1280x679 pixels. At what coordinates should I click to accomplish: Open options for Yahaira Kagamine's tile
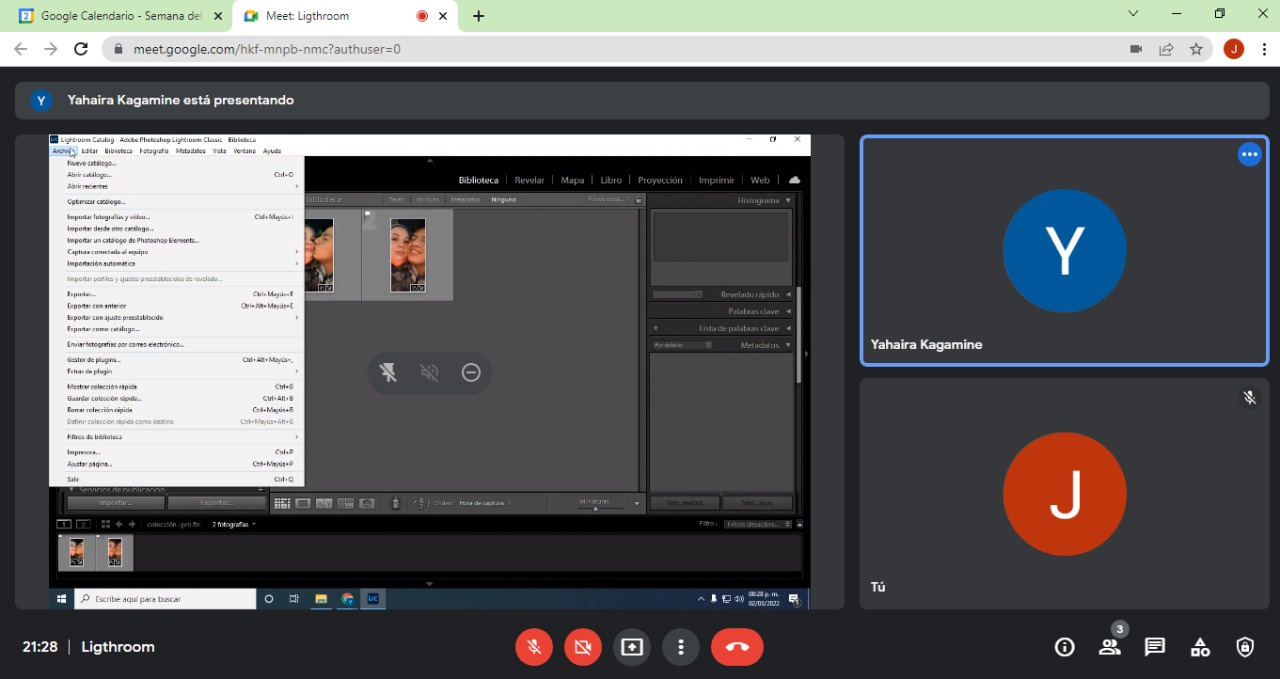[1249, 154]
